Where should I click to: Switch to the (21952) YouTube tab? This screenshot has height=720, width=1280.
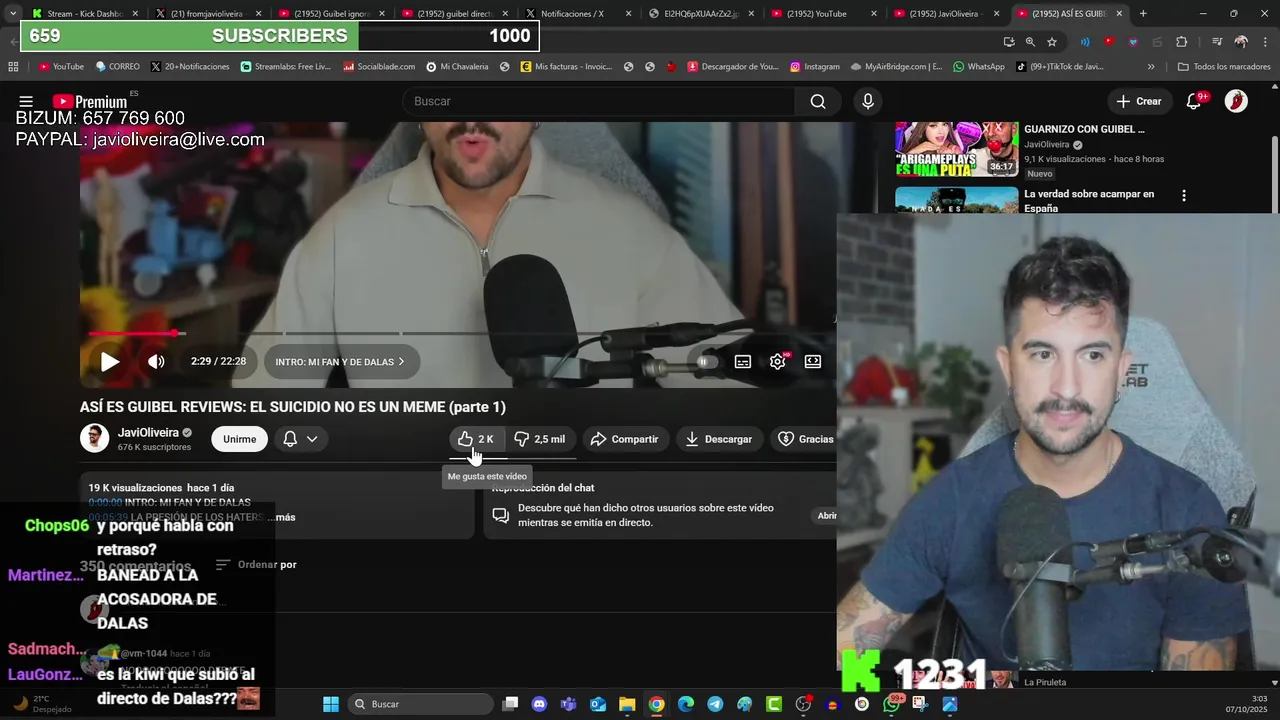pyautogui.click(x=825, y=14)
